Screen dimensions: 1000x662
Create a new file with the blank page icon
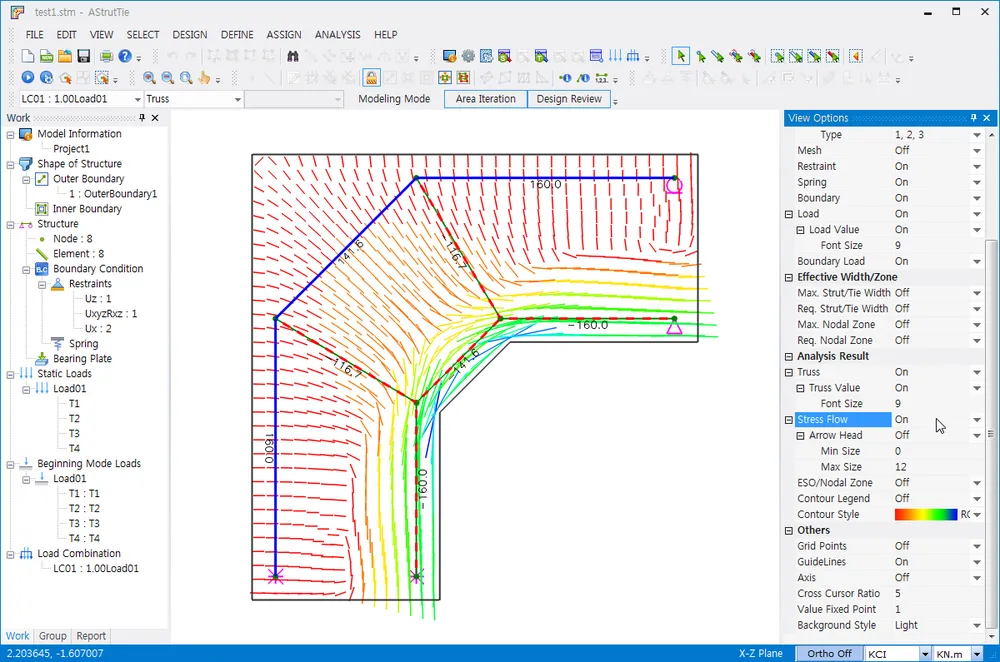point(27,56)
